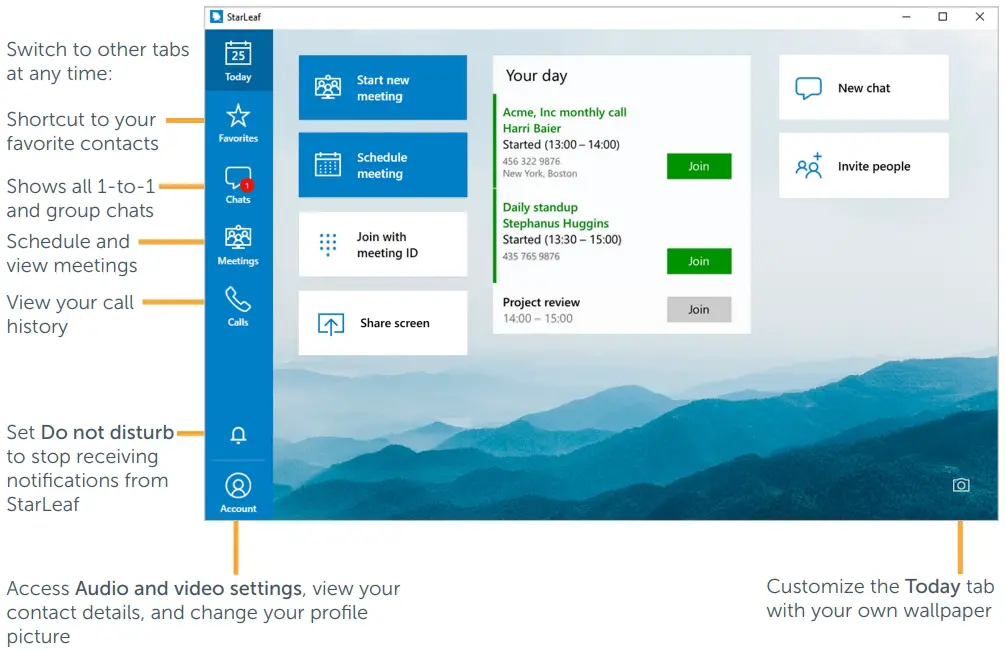
Task: Select Join with meeting ID
Action: coord(383,244)
